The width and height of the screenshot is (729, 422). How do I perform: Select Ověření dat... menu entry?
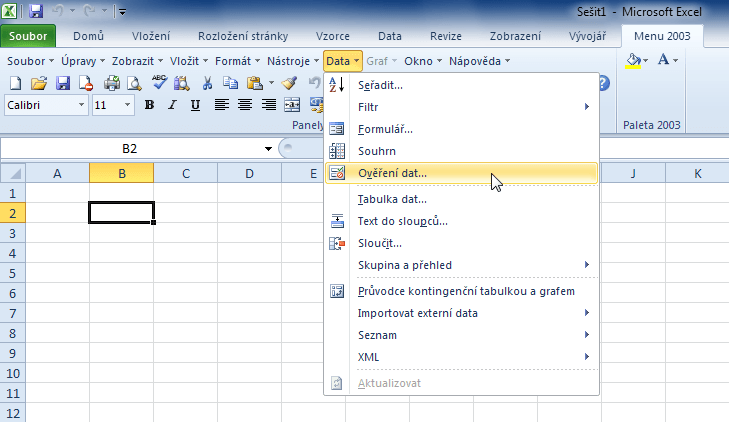tap(461, 173)
